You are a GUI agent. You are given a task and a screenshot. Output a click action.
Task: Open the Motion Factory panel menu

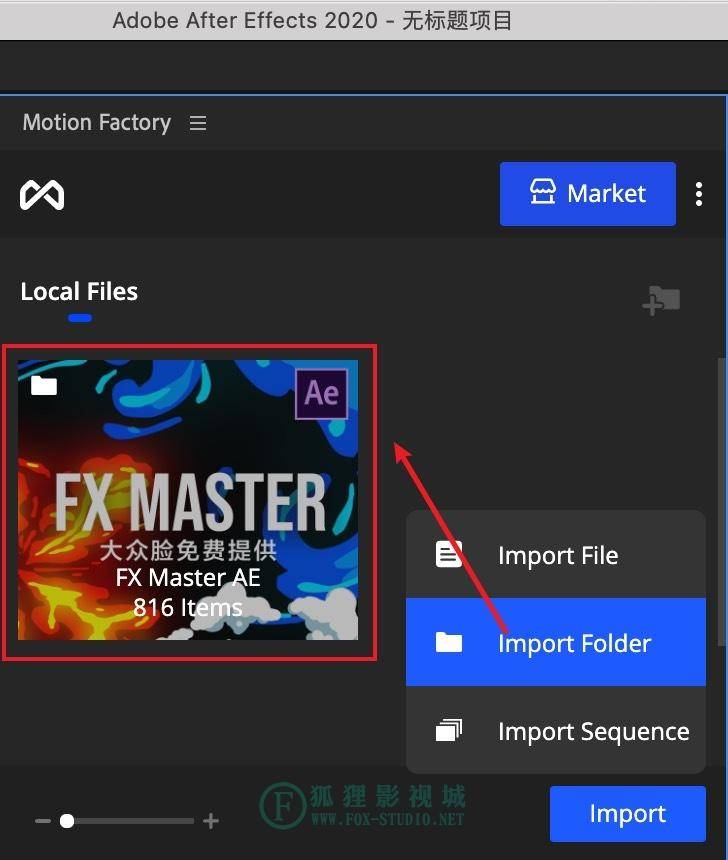[x=198, y=123]
